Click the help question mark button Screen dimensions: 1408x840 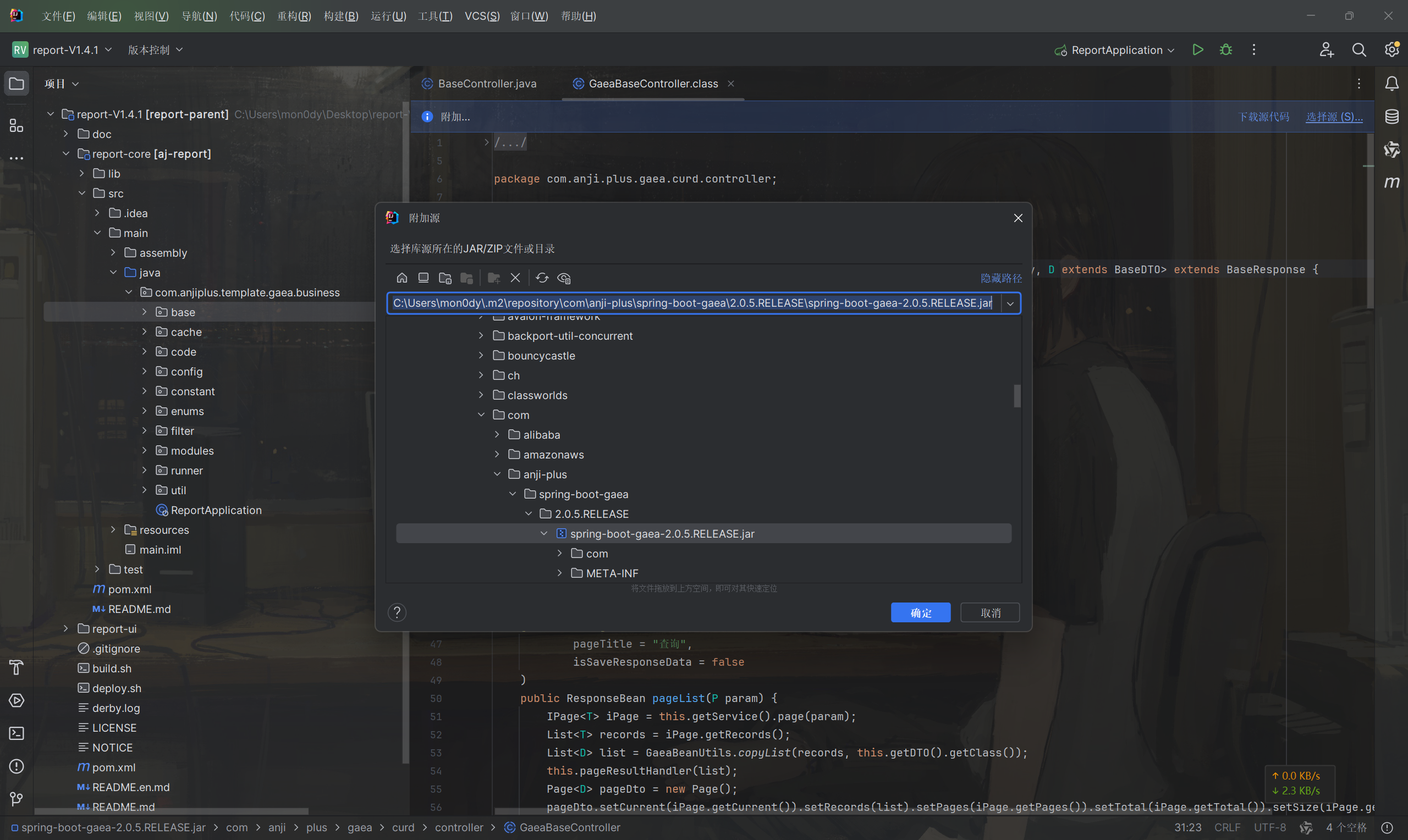[397, 612]
